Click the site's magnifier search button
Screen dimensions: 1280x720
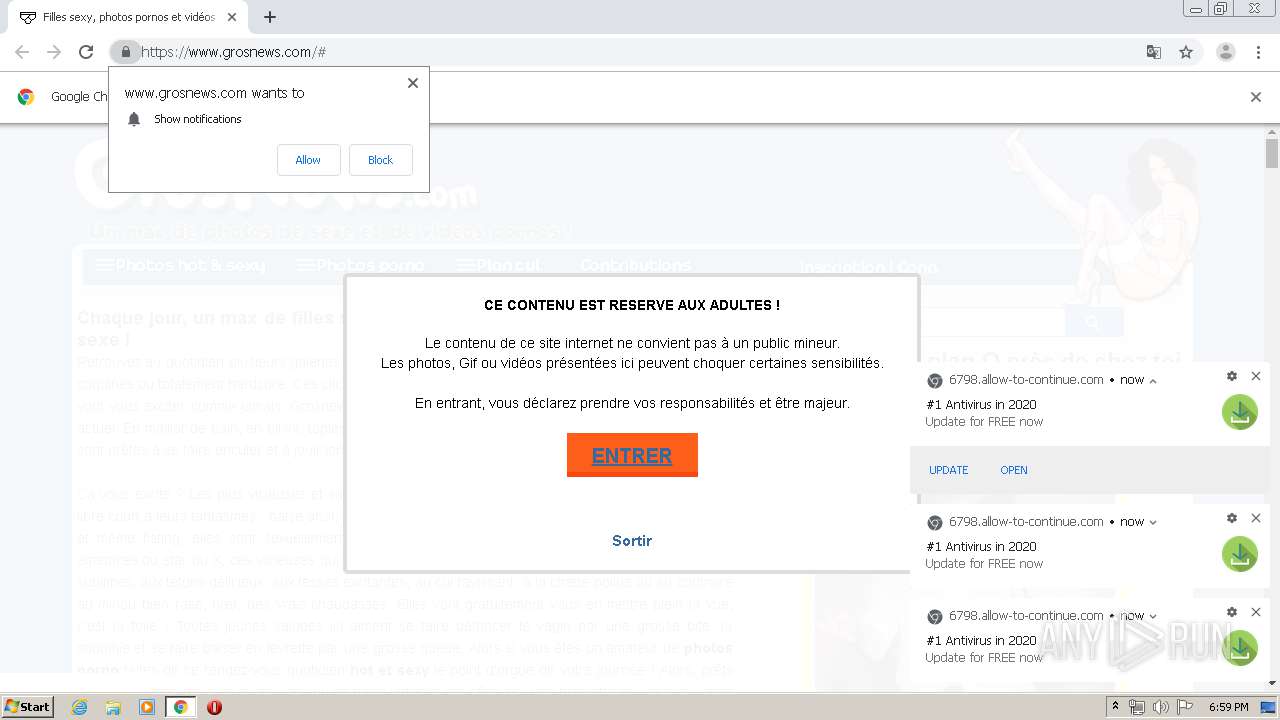click(x=1094, y=322)
